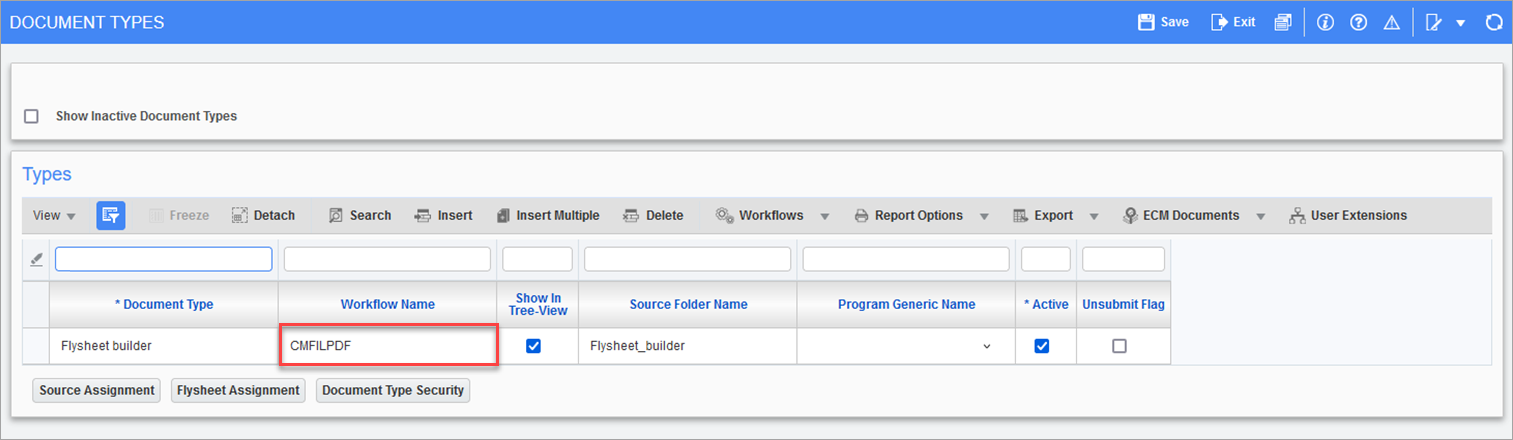Click the Source Assignment button
1513x440 pixels.
(x=97, y=390)
